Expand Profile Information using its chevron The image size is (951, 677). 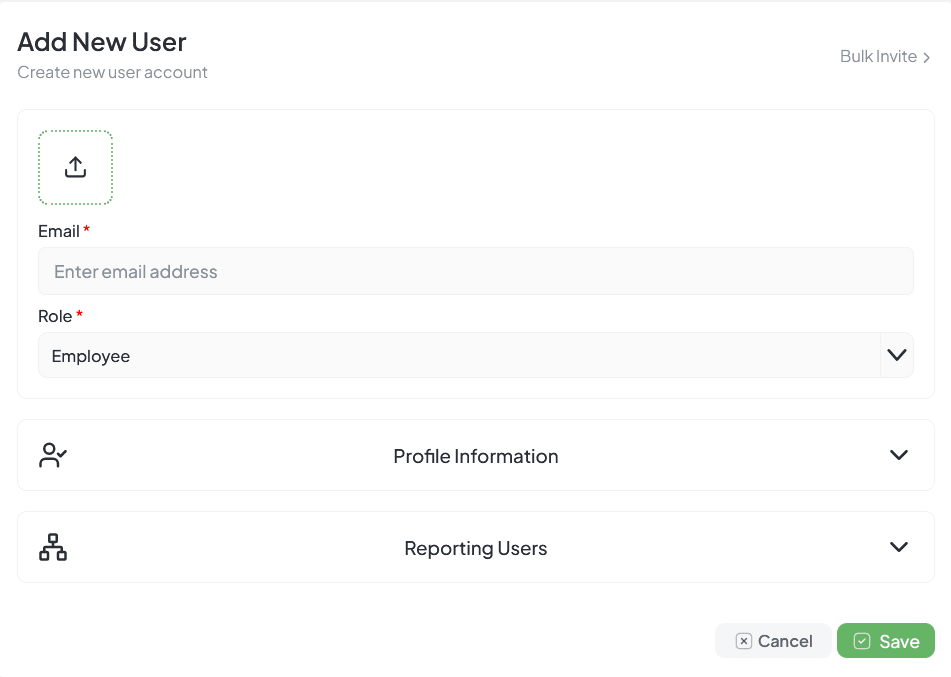click(898, 455)
